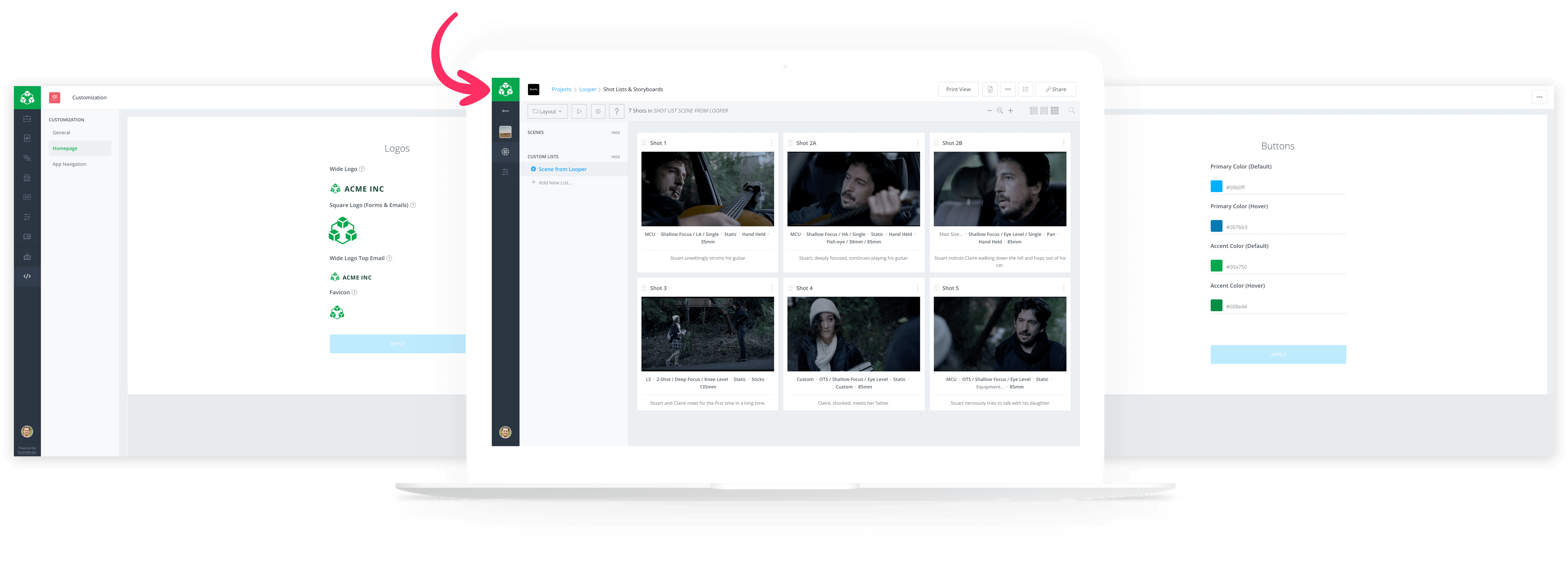Reset zoom with the magnifier 1:1 icon
This screenshot has width=1568, height=585.
[1000, 111]
